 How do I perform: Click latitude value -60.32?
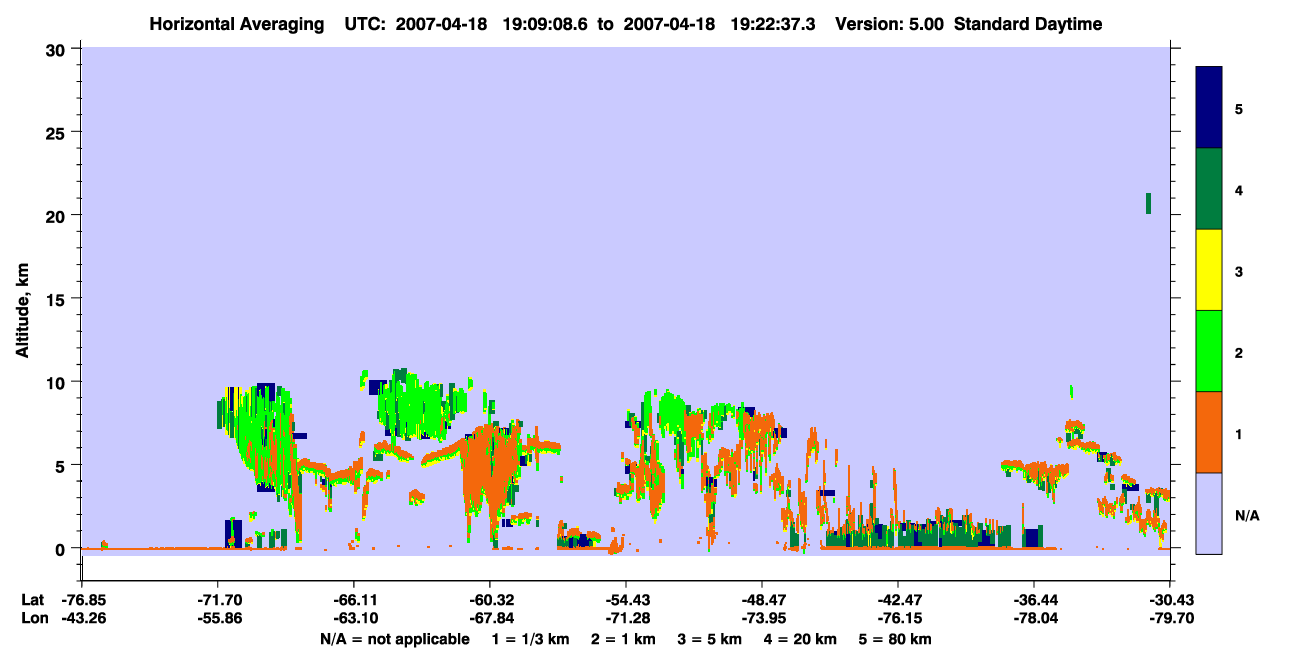click(x=490, y=599)
